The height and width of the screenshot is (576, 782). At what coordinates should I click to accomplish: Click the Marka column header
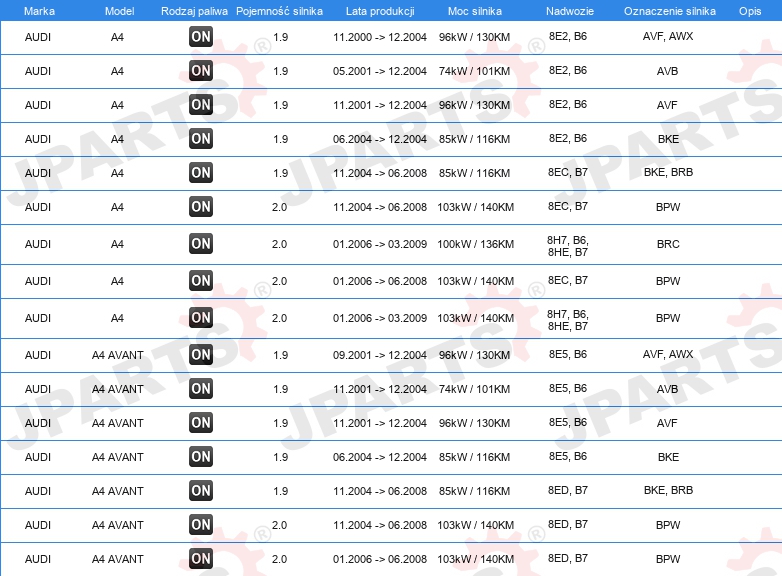tap(39, 11)
